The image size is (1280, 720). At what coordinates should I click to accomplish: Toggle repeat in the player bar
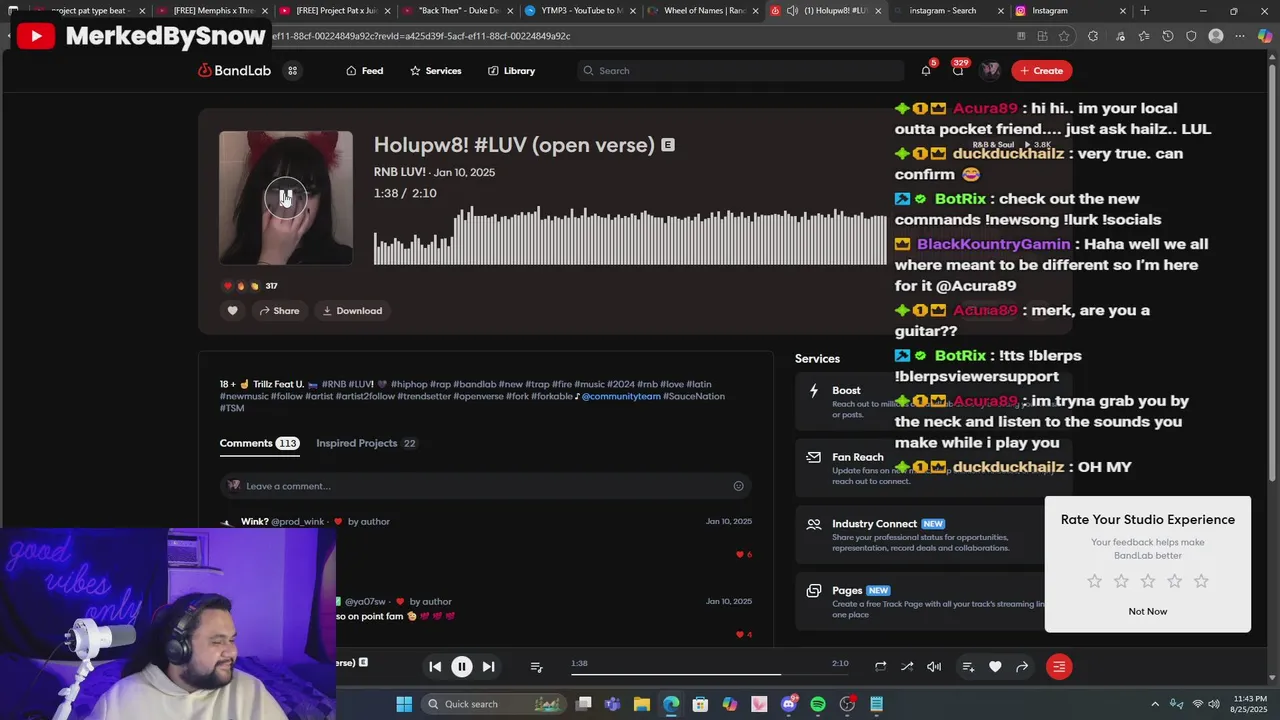coord(880,666)
